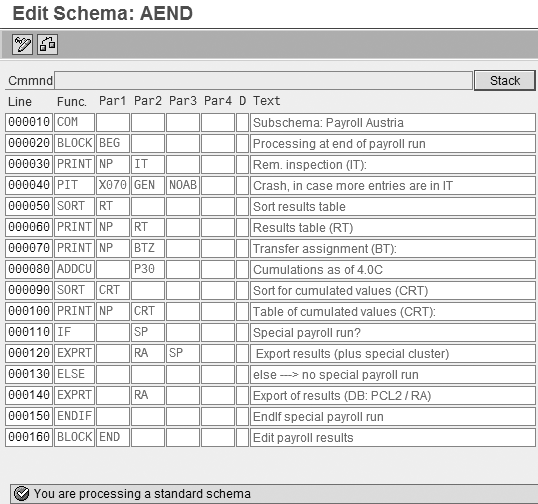Click text 'Export of results (DB: PCL2 / RA)'
538x504 pixels.
342,396
